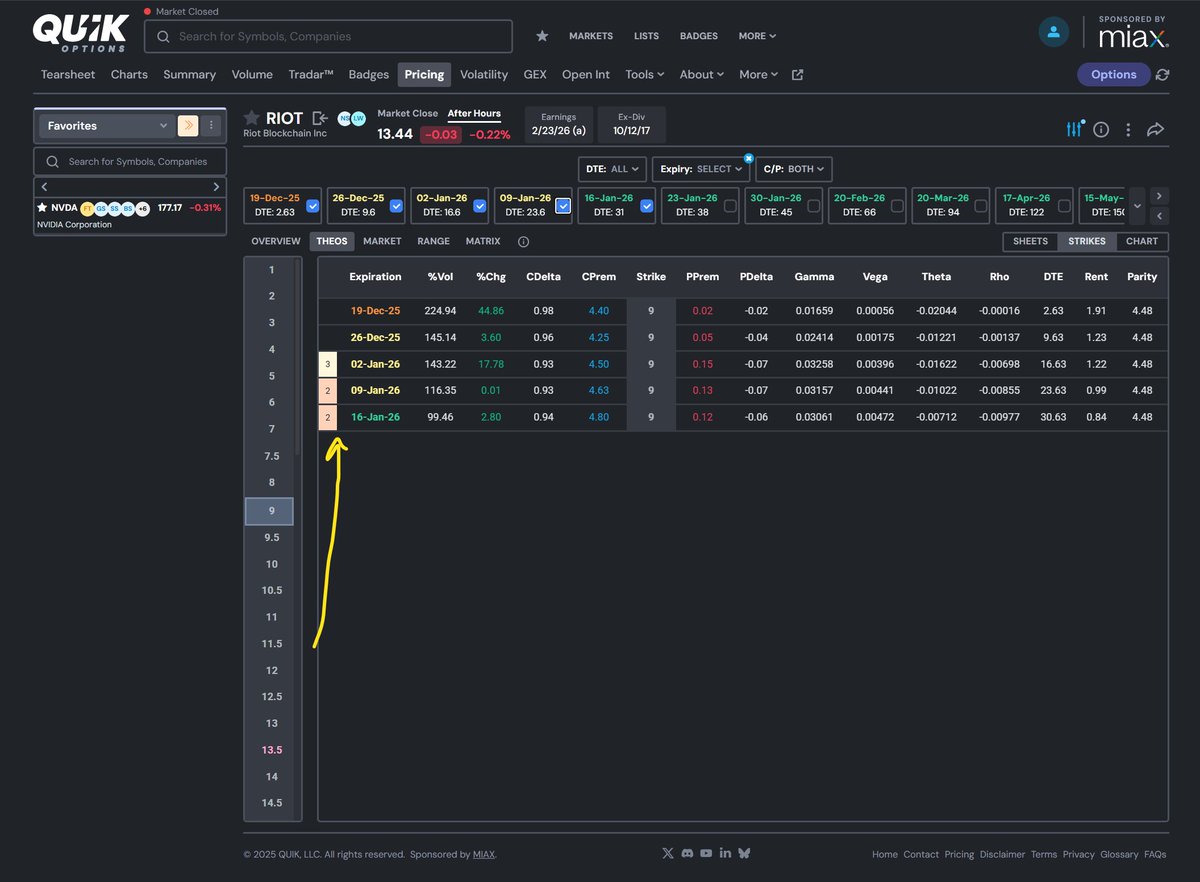Open the Favorites panel three-dot menu

tap(211, 126)
